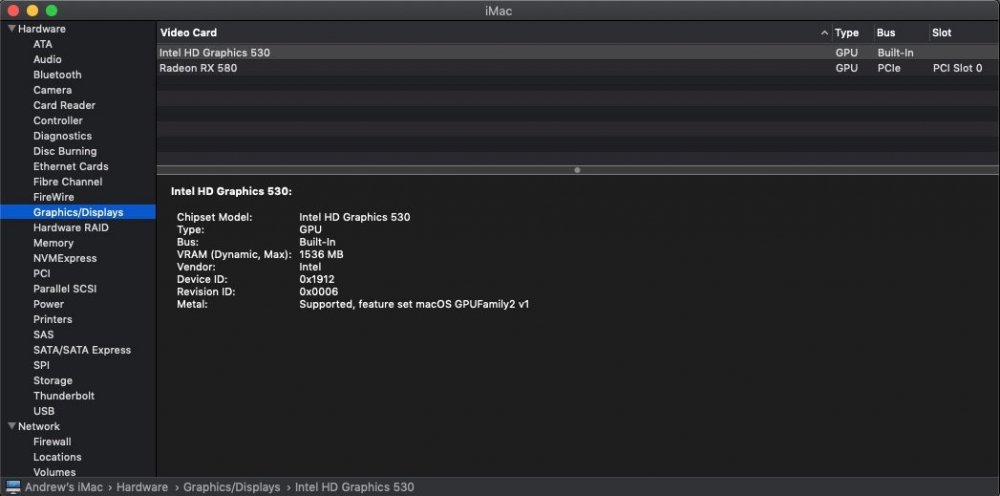Image resolution: width=1000 pixels, height=496 pixels.
Task: Select Memory in the sidebar
Action: [53, 243]
